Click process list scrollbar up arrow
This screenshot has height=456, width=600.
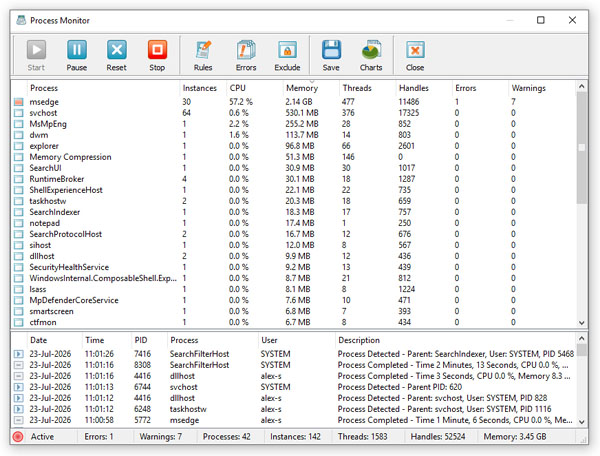coord(582,86)
